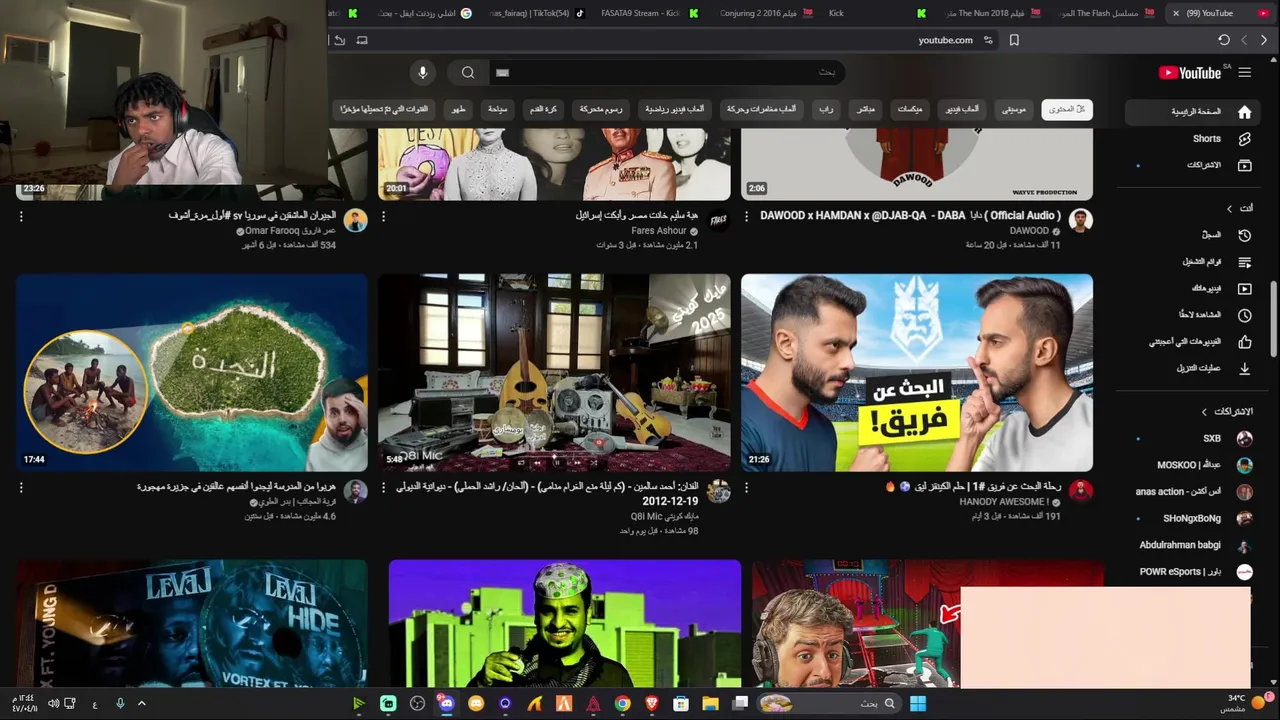1280x720 pixels.
Task: Select the Live (مباشر) filter chip
Action: tap(866, 109)
